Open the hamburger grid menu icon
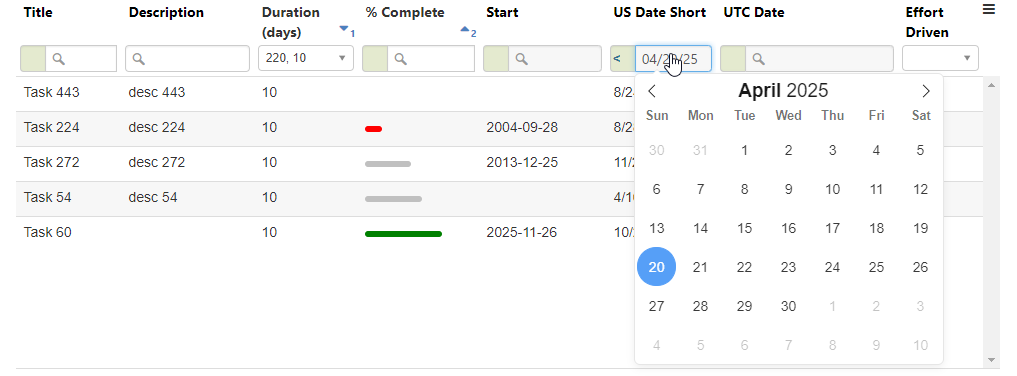The width and height of the screenshot is (1017, 376). point(988,9)
